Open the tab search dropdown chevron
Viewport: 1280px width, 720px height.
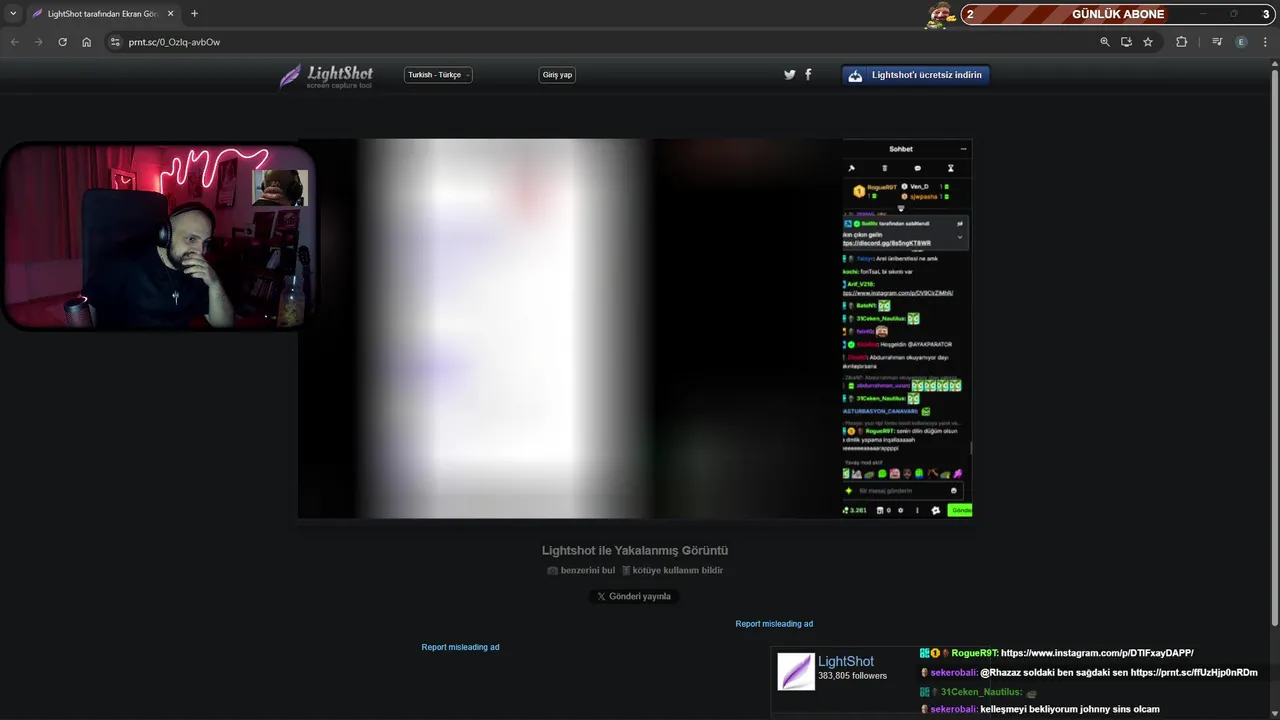[x=13, y=14]
